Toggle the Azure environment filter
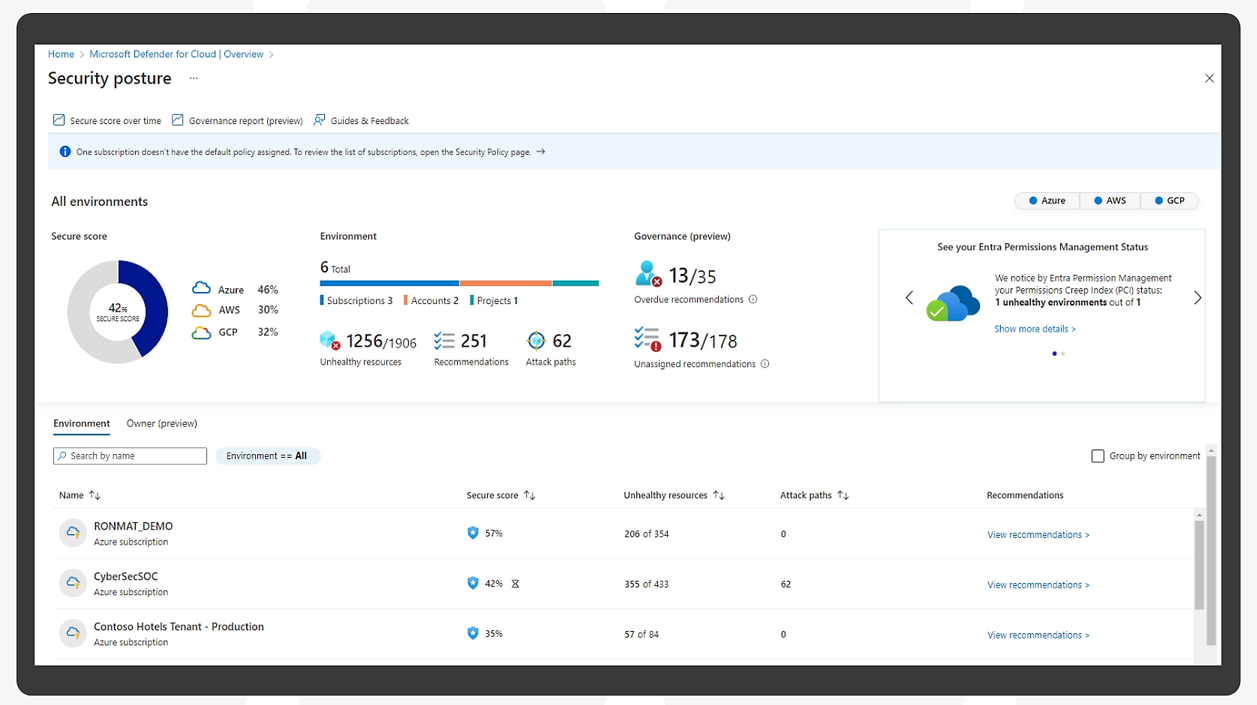This screenshot has width=1257, height=705. tap(1047, 201)
